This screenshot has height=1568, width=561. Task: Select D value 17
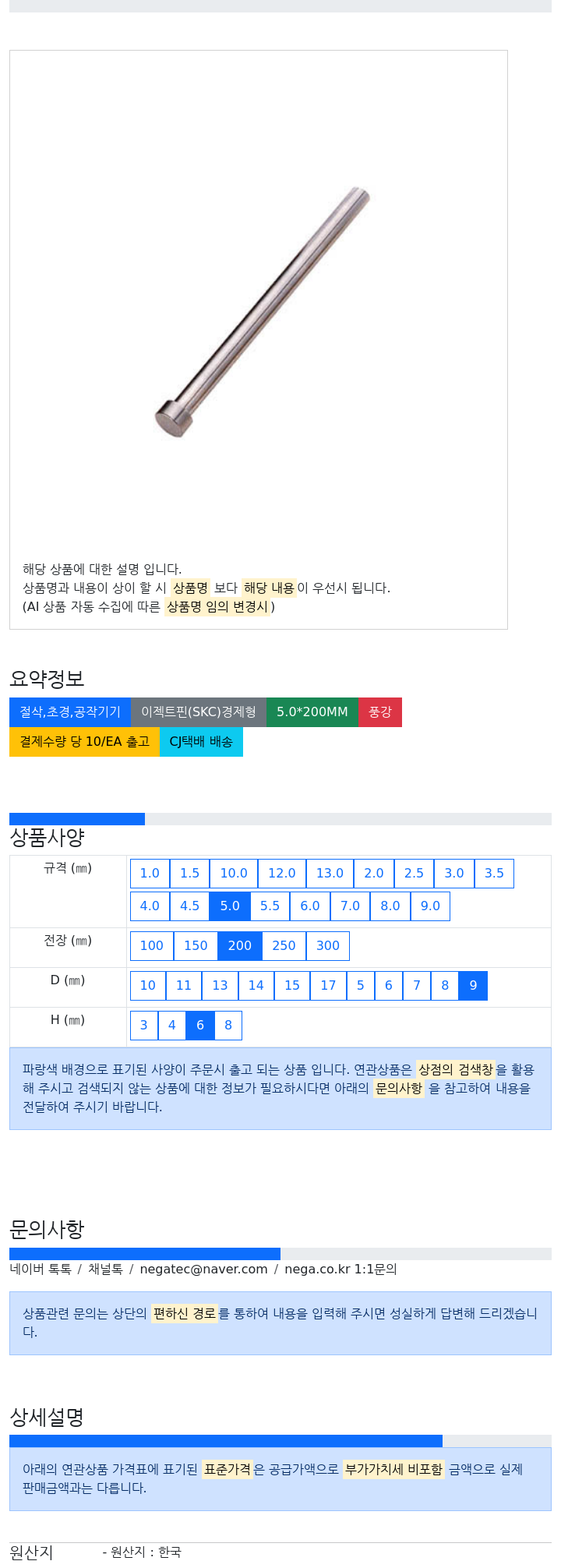click(x=328, y=986)
